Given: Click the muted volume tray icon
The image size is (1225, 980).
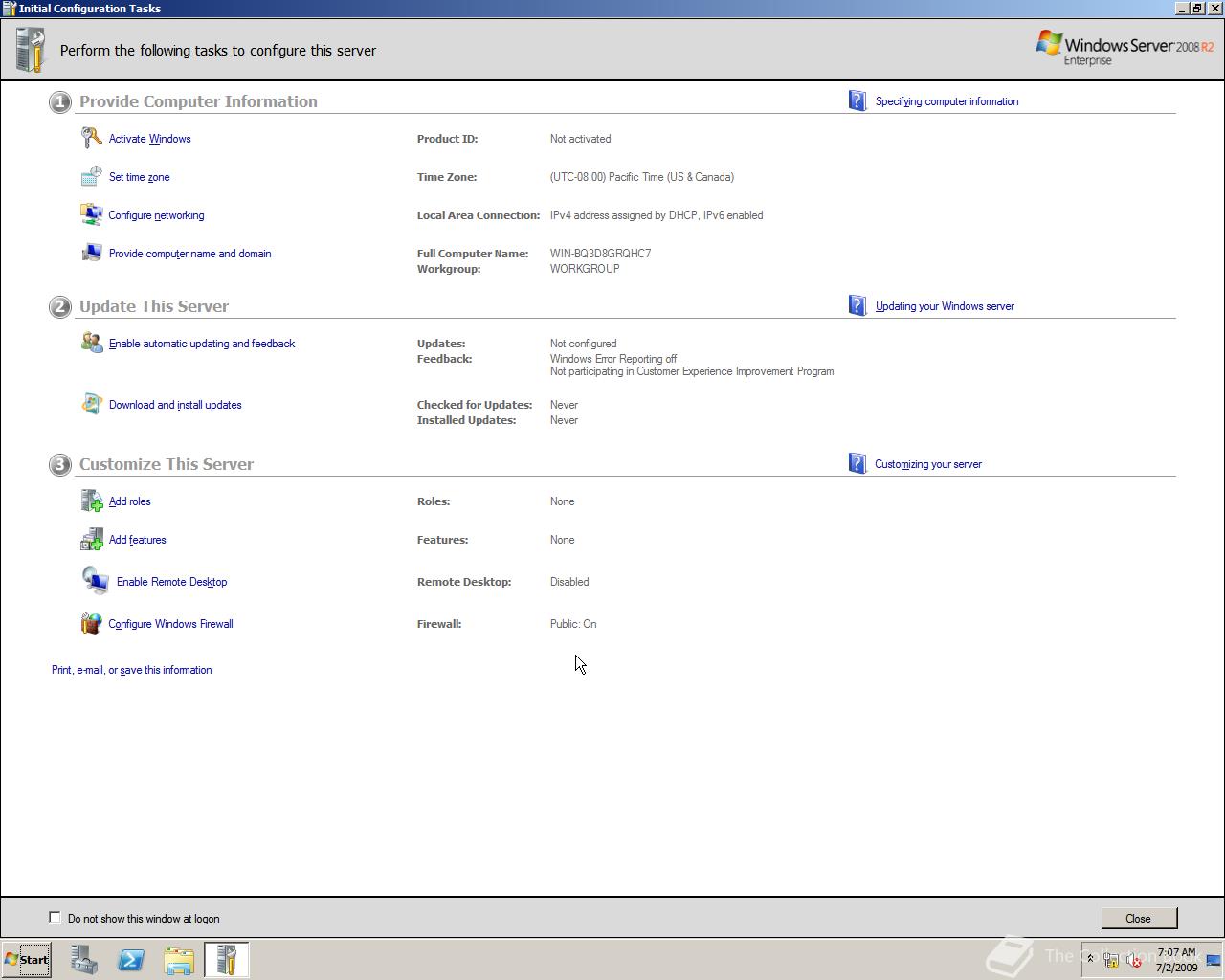Looking at the screenshot, I should (1133, 960).
